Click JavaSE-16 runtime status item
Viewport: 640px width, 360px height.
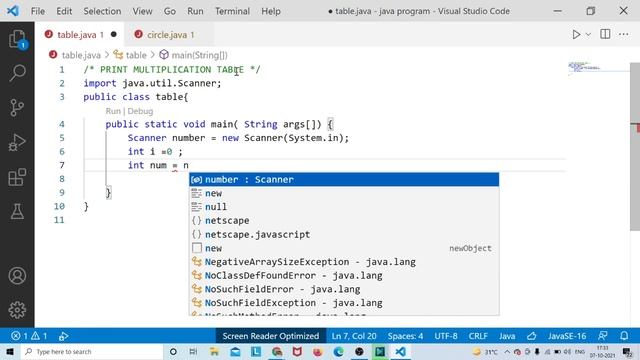[x=567, y=336]
